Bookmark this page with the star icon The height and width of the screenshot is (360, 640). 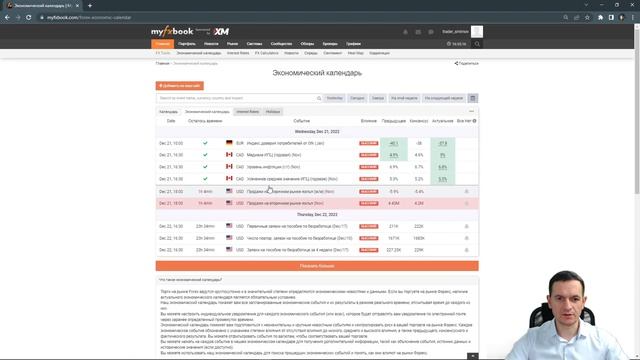click(587, 18)
